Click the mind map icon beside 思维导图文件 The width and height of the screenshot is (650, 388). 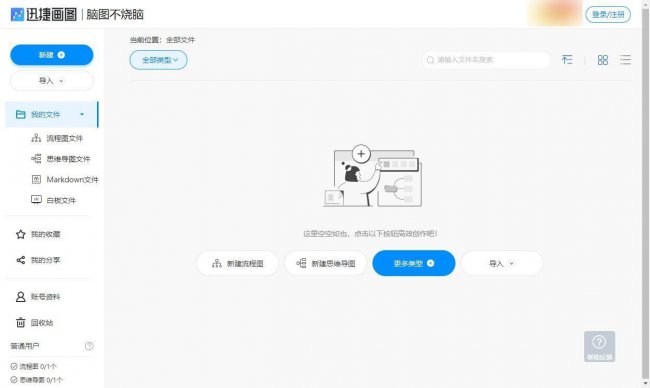click(x=36, y=159)
